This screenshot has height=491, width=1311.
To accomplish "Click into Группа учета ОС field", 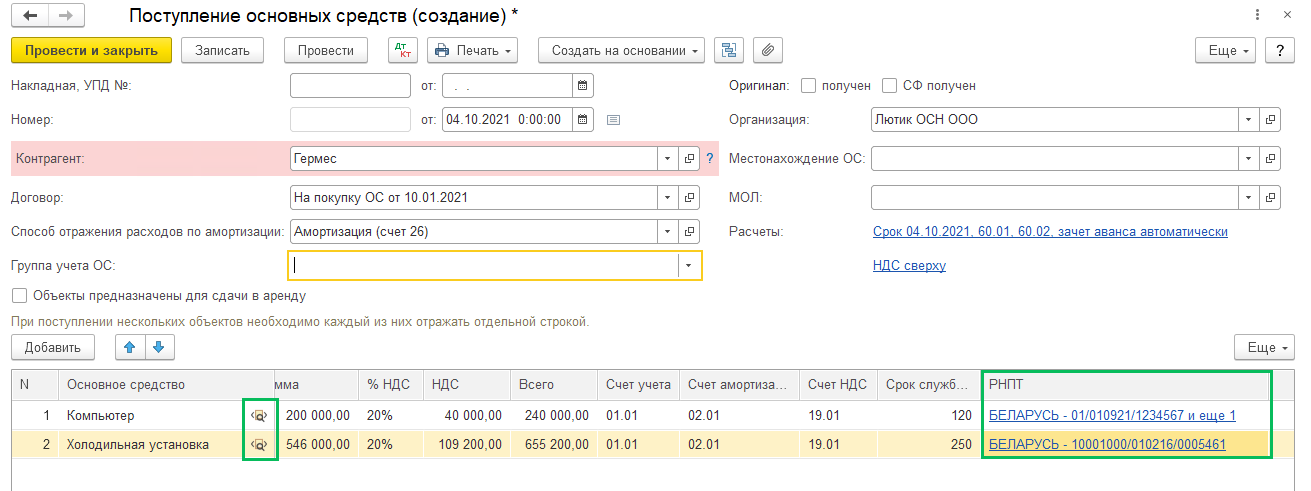I will pyautogui.click(x=484, y=265).
